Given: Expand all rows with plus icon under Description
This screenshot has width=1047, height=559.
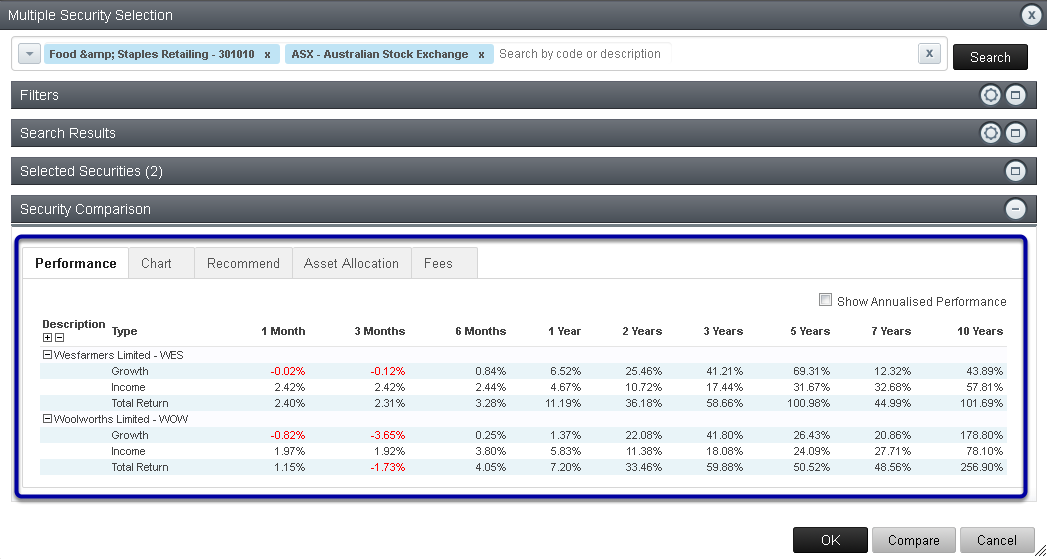Looking at the screenshot, I should 47,338.
